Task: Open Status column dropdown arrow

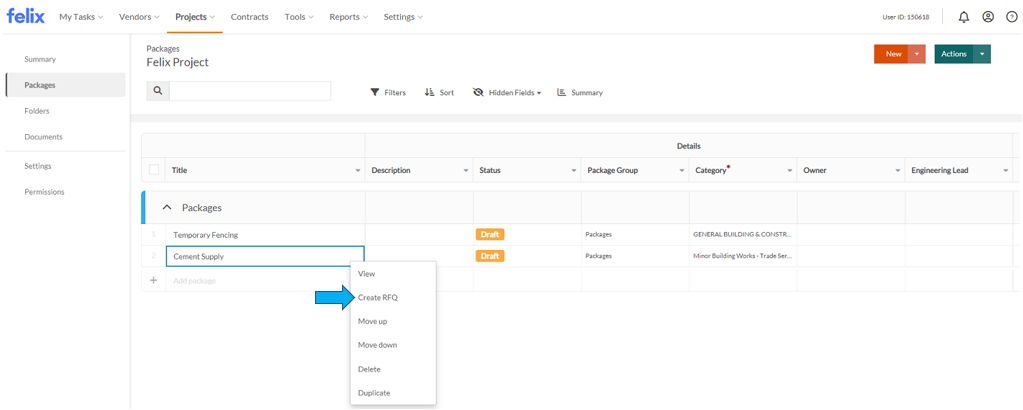Action: pyautogui.click(x=574, y=170)
